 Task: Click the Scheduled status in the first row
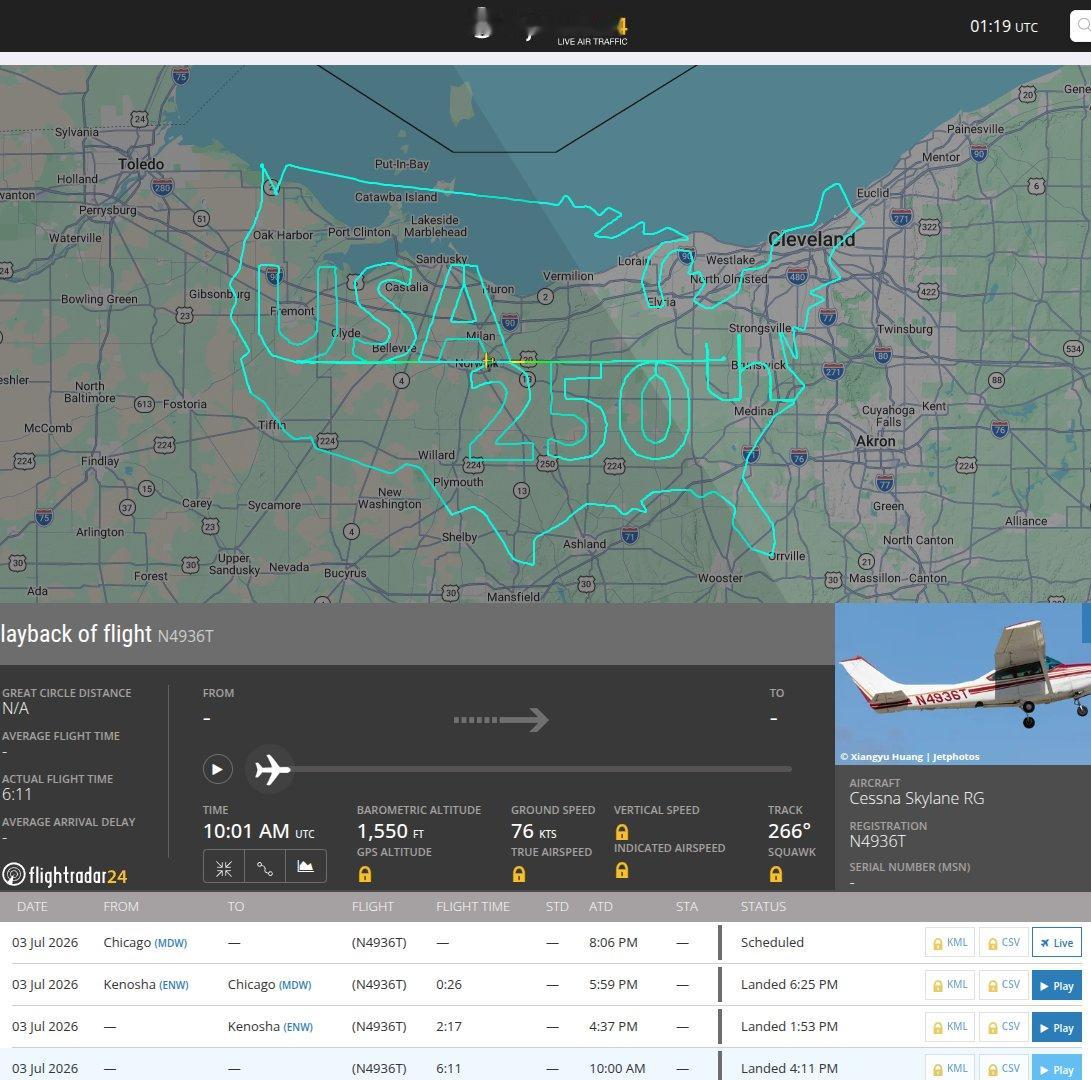coord(772,942)
